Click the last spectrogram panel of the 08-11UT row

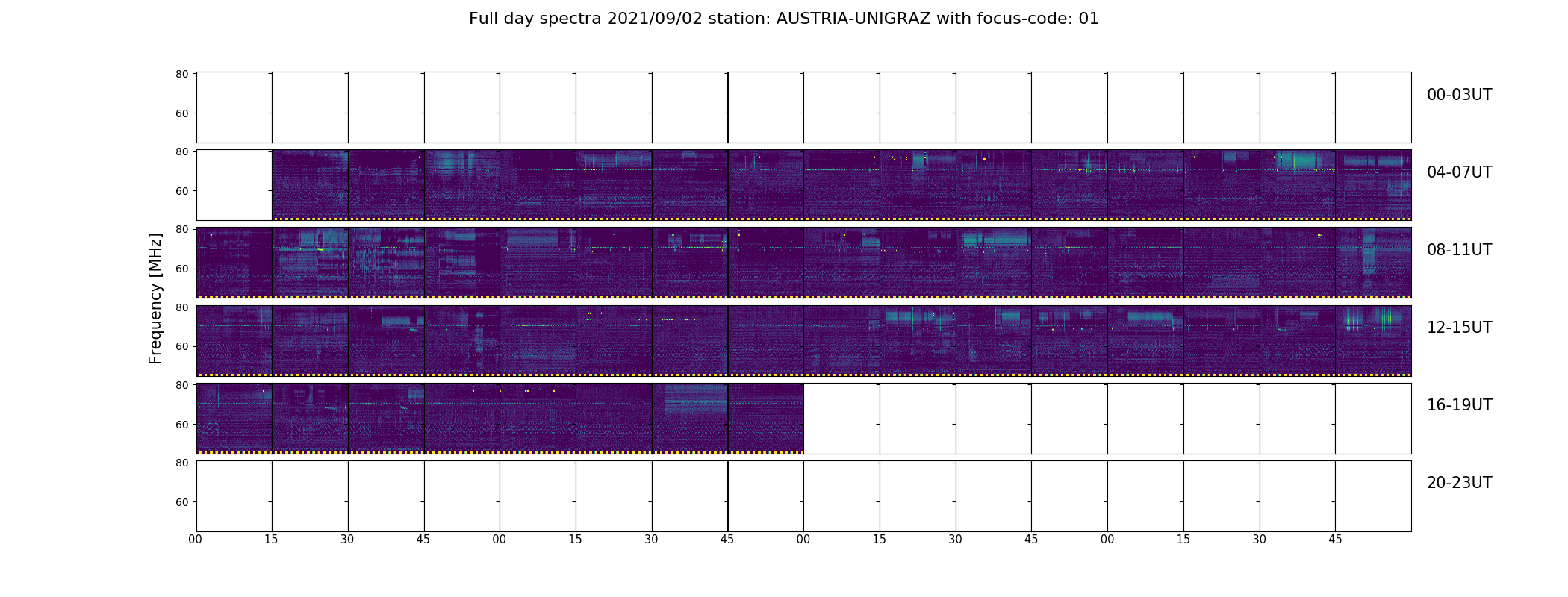1373,263
